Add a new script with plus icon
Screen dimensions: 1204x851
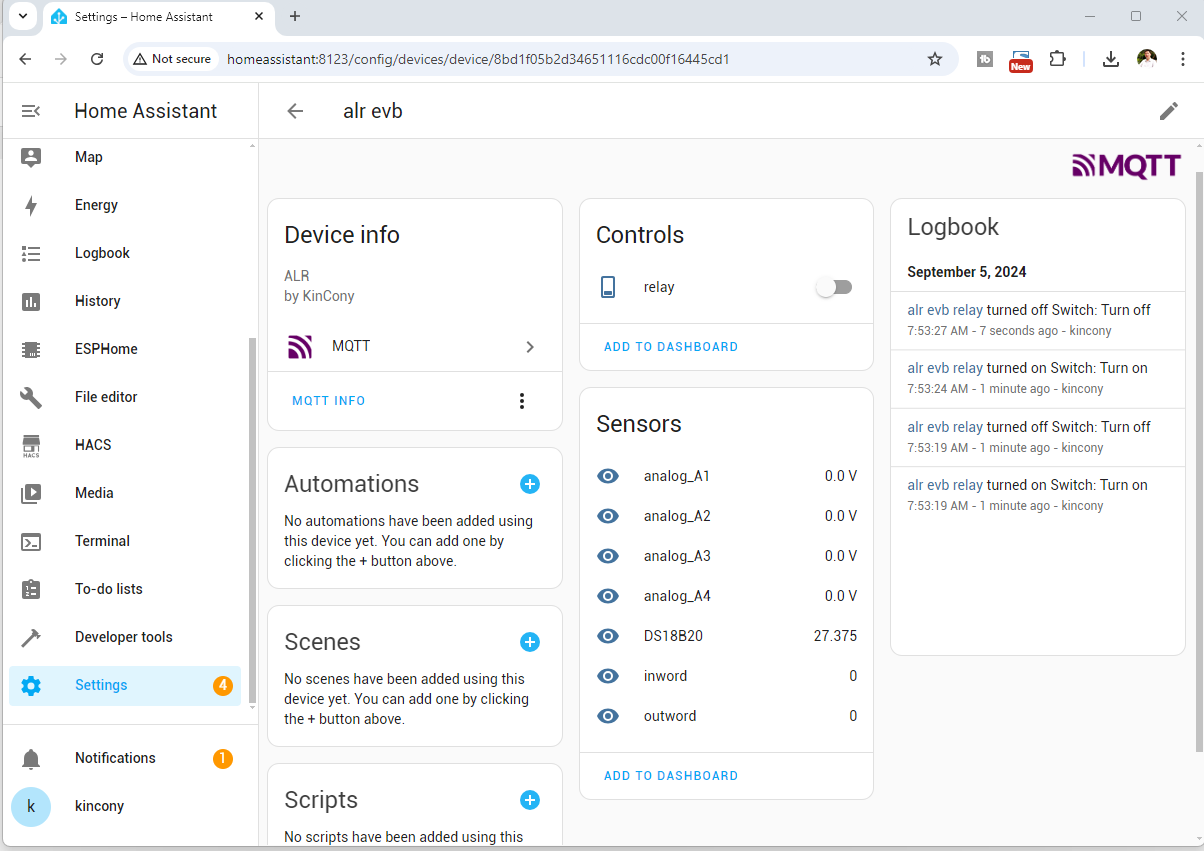tap(530, 800)
